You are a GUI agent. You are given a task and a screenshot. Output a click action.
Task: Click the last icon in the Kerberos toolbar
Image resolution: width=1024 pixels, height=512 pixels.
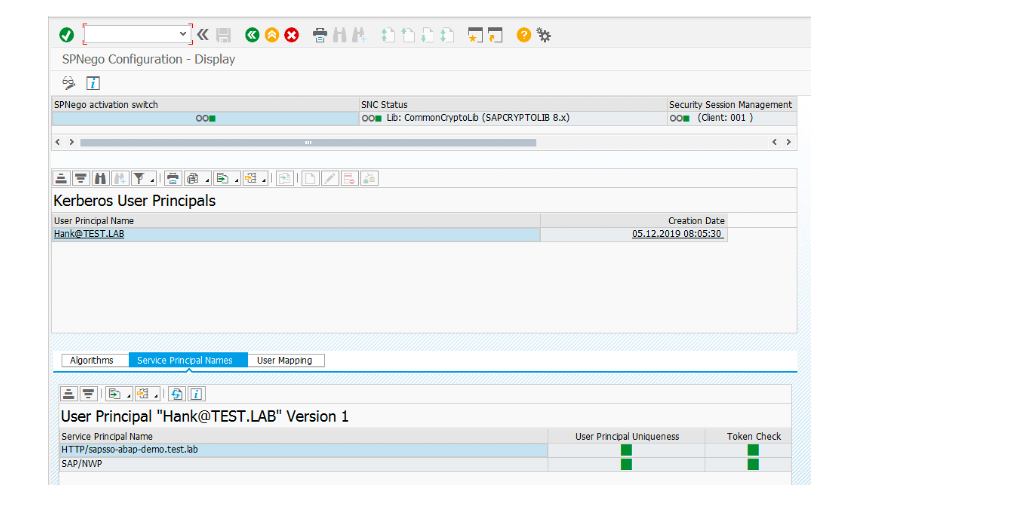click(x=369, y=178)
